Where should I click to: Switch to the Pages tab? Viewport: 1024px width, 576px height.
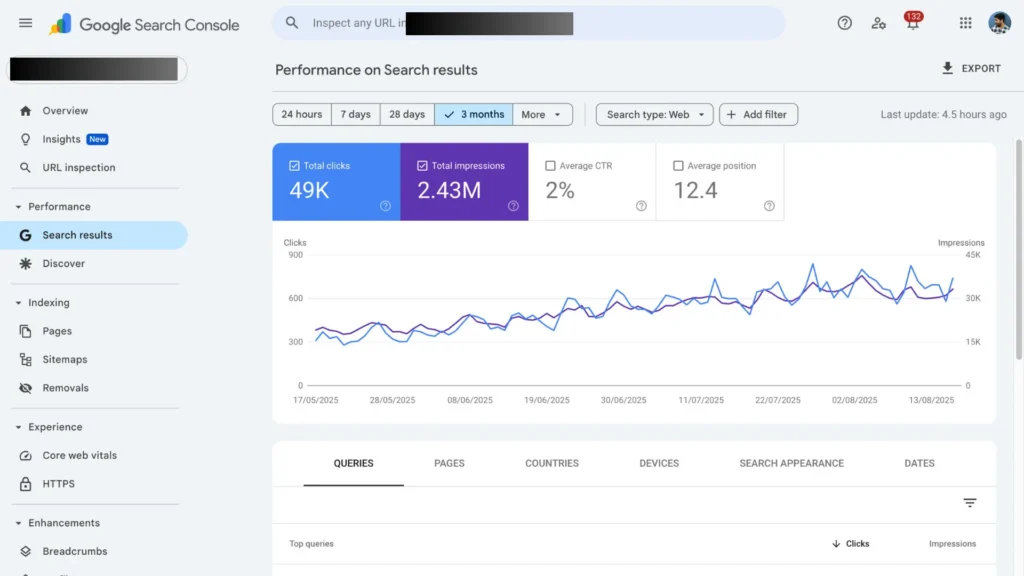coord(449,464)
